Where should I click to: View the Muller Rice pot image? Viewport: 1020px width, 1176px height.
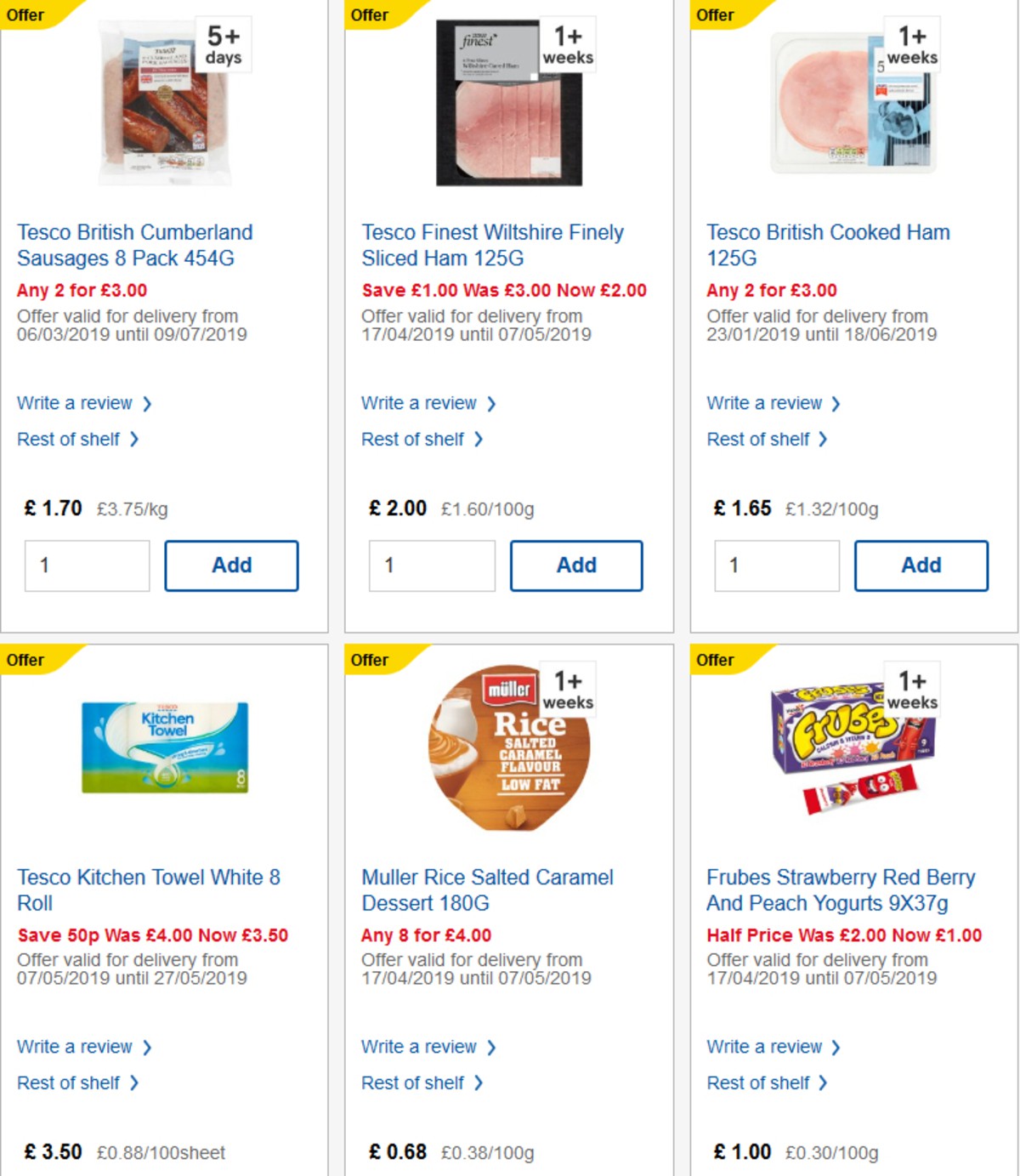511,748
